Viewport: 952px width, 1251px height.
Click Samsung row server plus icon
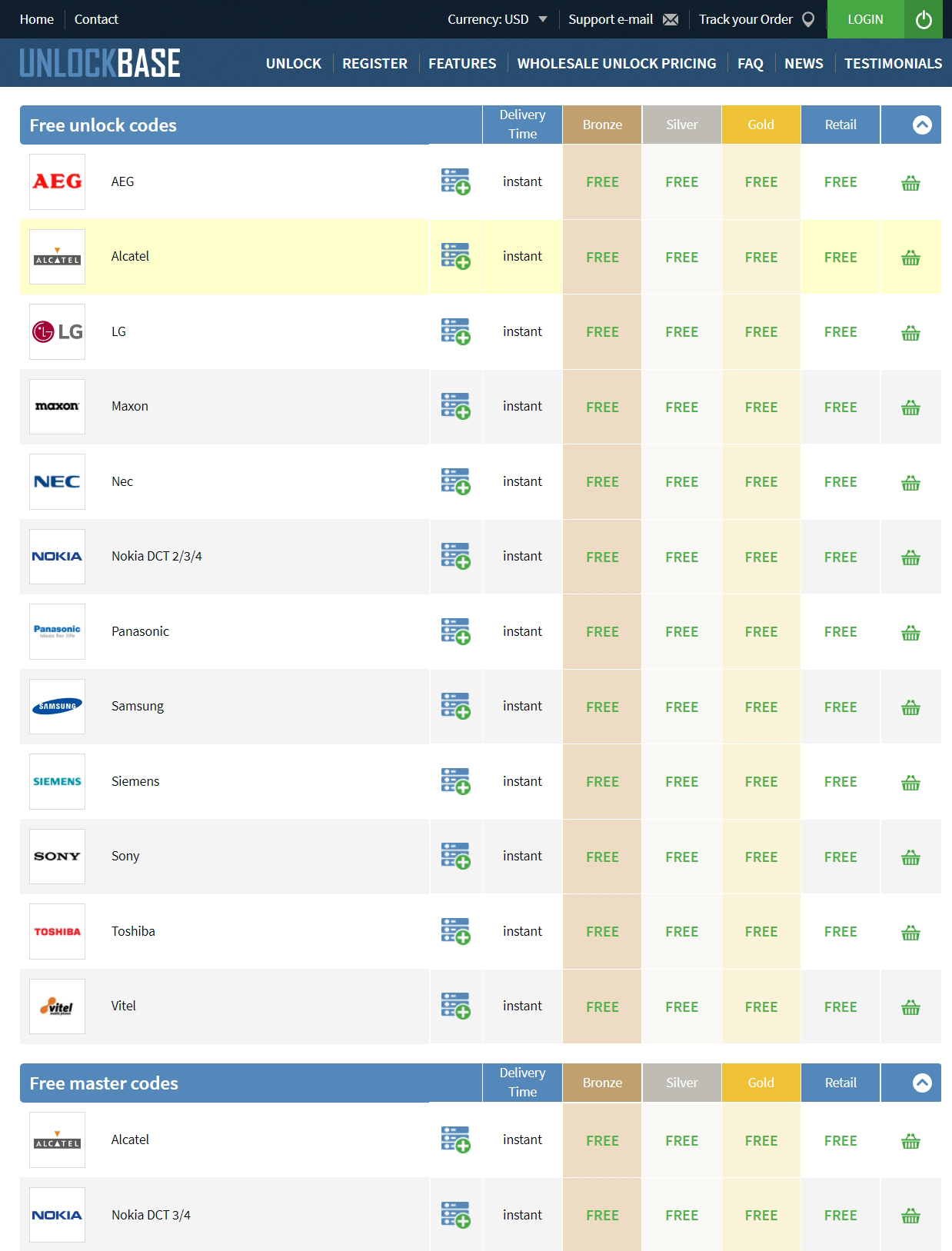[455, 706]
